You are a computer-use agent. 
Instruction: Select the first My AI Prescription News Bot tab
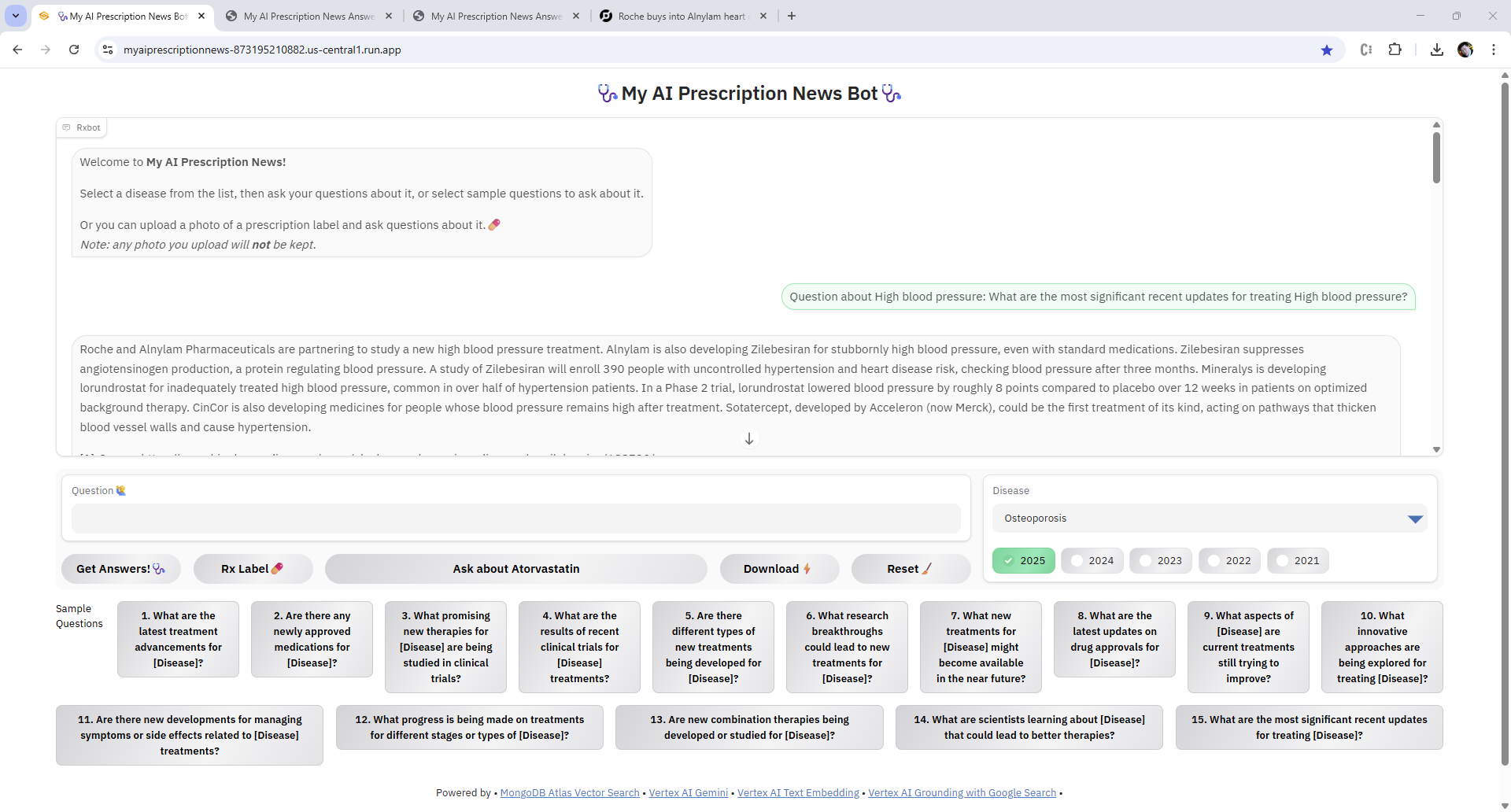122,16
